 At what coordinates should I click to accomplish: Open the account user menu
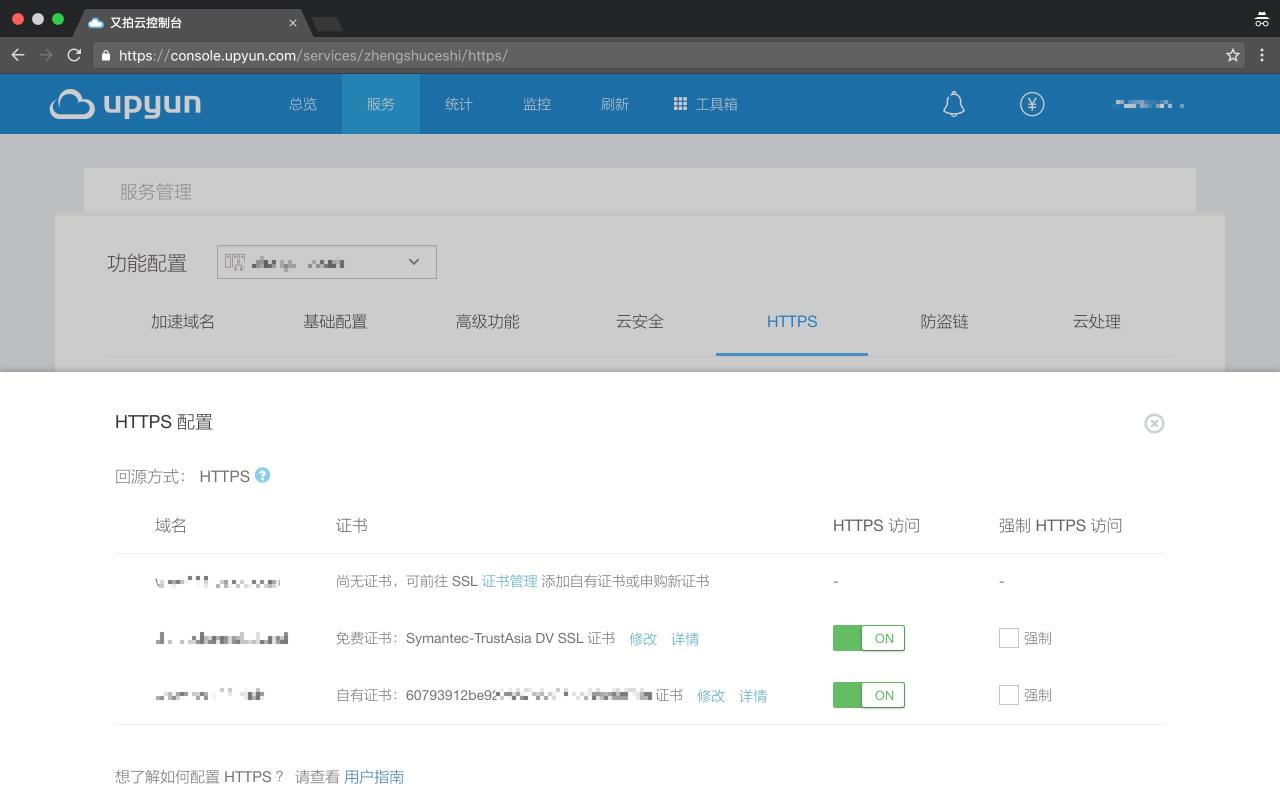pos(1149,104)
